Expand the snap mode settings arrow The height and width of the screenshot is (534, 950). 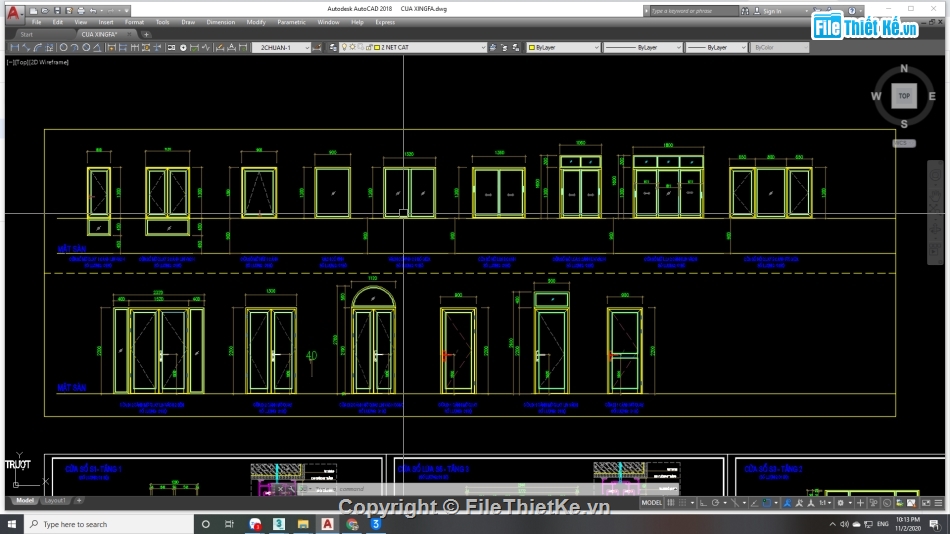(x=693, y=502)
